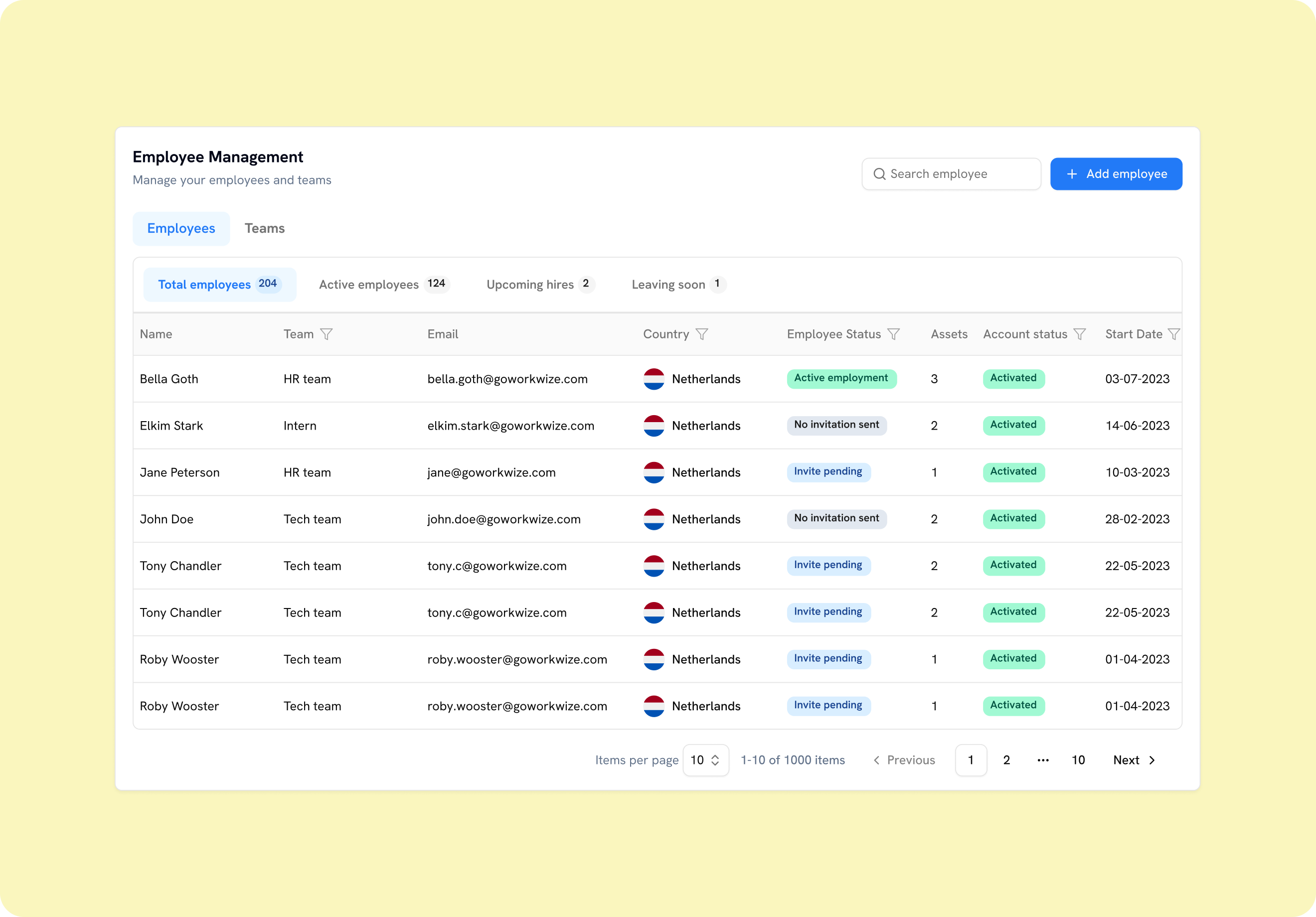Click the name Bella Goth
Viewport: 1316px width, 917px height.
(x=169, y=379)
